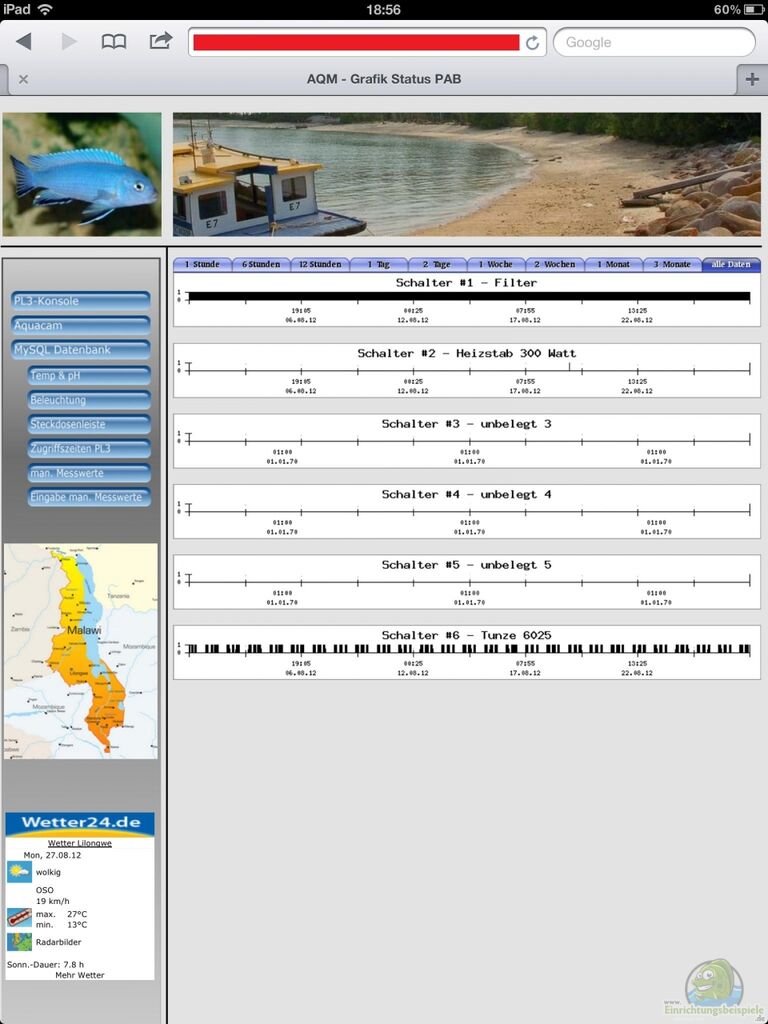Click the Radarbilder map icon
The image size is (768, 1024).
19,942
